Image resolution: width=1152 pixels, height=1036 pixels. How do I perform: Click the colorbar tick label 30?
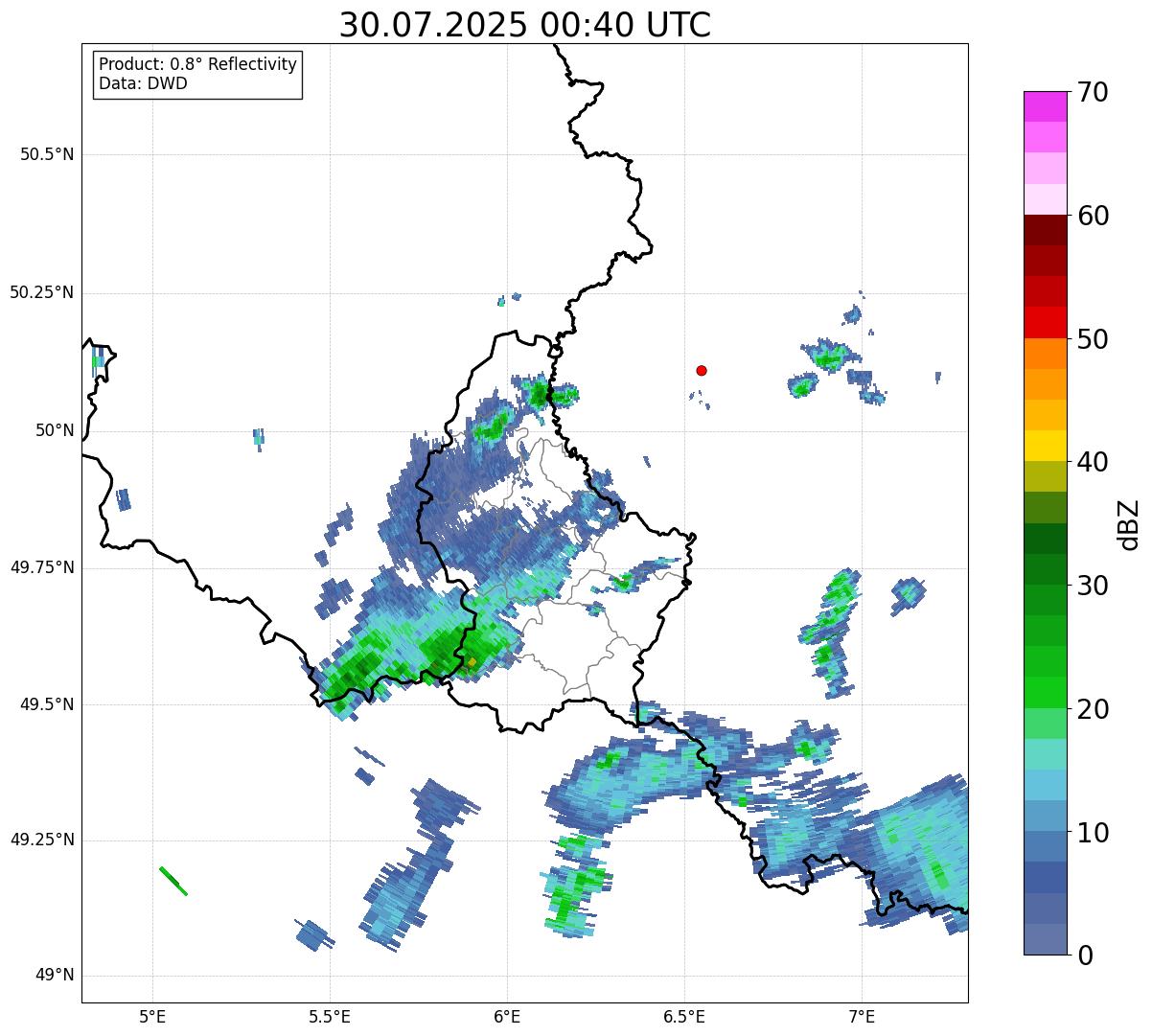click(x=1093, y=586)
